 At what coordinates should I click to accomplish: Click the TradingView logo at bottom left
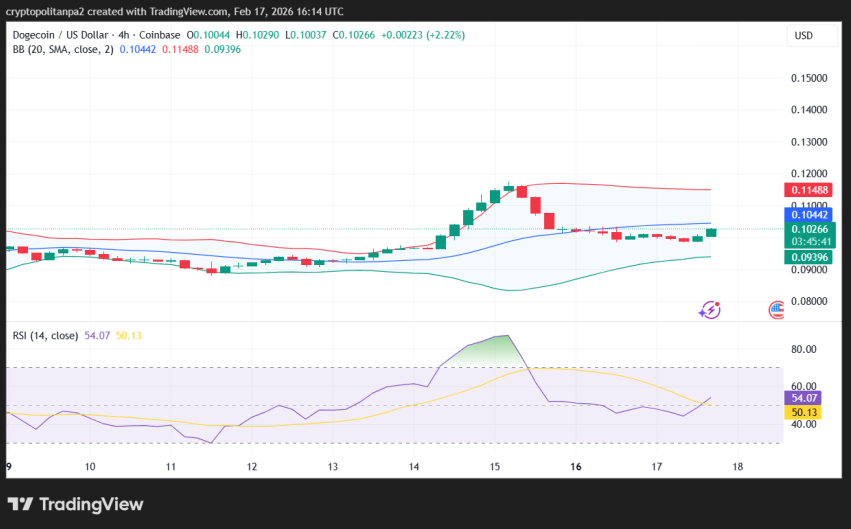click(x=76, y=504)
